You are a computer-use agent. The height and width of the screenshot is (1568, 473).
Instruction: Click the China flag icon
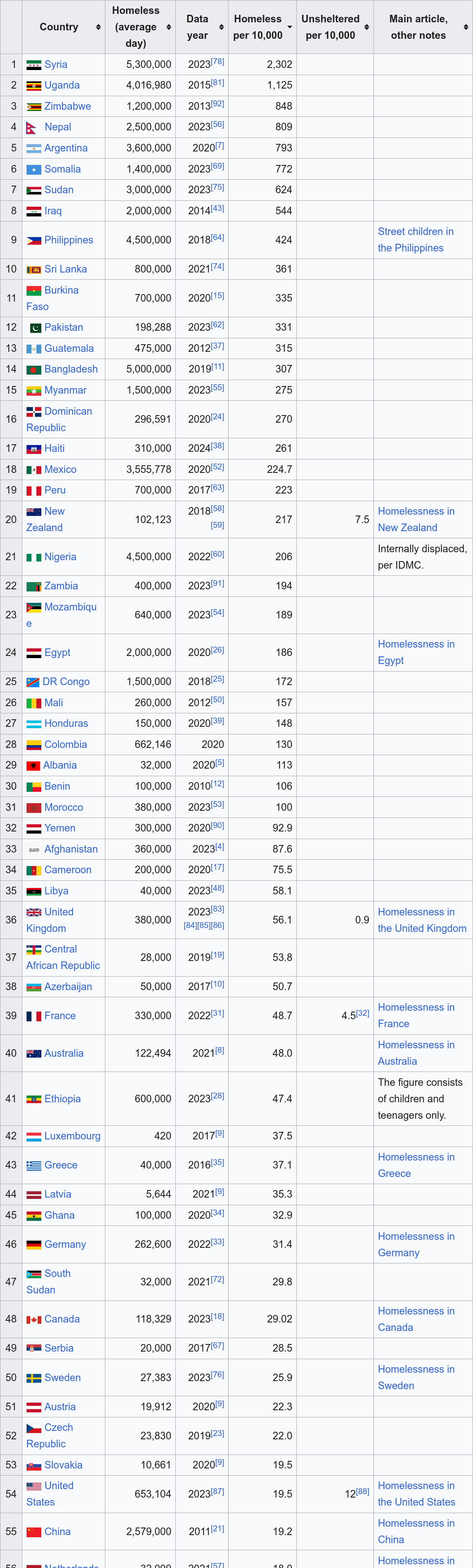point(33,1532)
